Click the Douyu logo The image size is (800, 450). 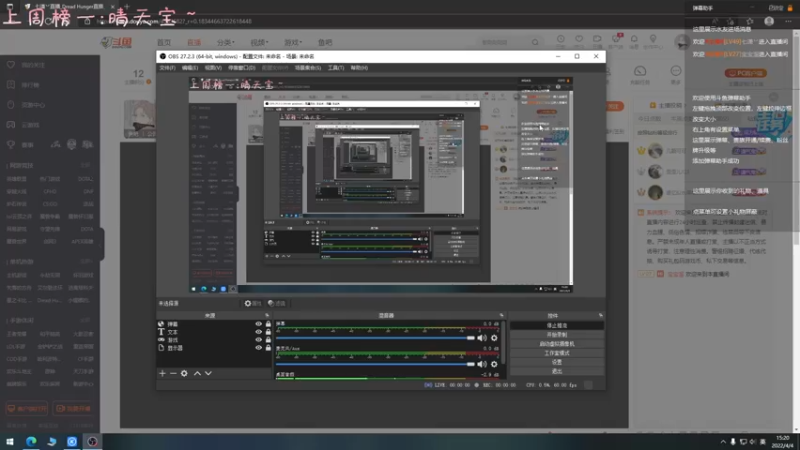116,42
